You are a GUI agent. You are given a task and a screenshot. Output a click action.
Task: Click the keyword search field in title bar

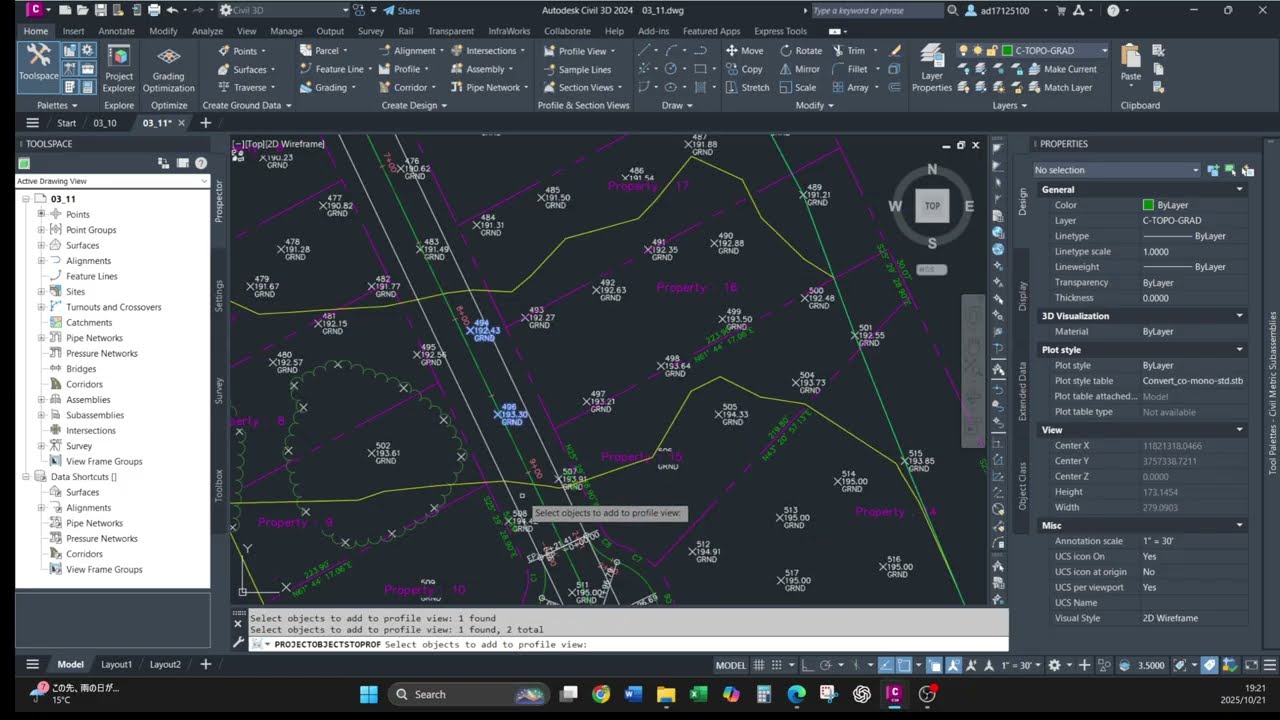tap(876, 10)
